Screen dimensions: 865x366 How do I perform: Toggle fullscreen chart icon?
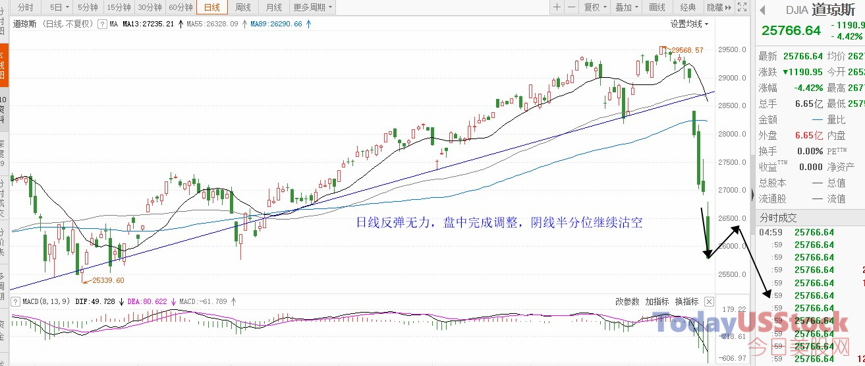tap(742, 7)
